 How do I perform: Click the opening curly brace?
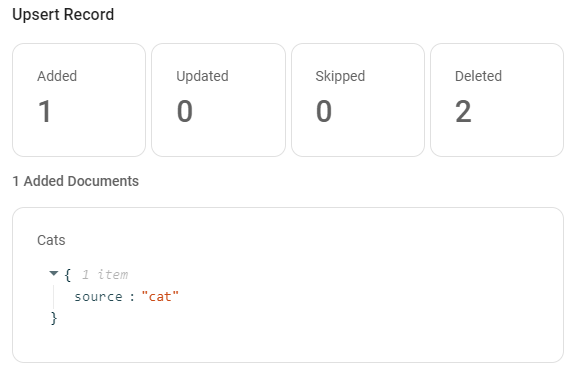point(68,275)
